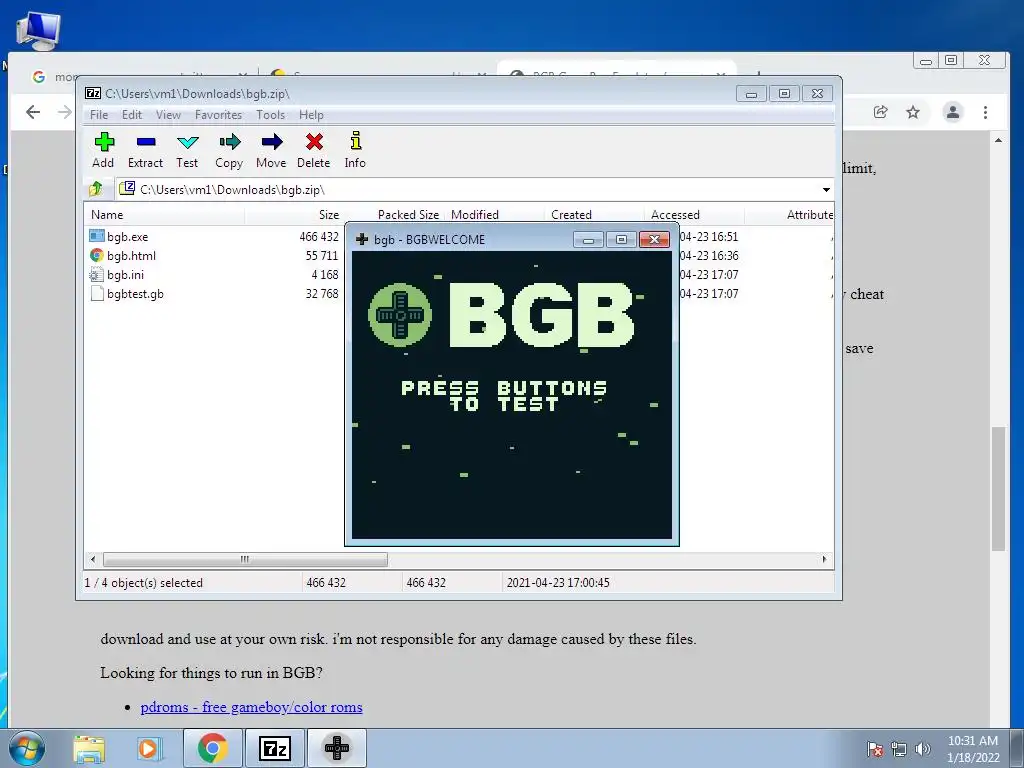The width and height of the screenshot is (1024, 768).
Task: Open the Favorites menu in 7-Zip
Action: [x=218, y=115]
